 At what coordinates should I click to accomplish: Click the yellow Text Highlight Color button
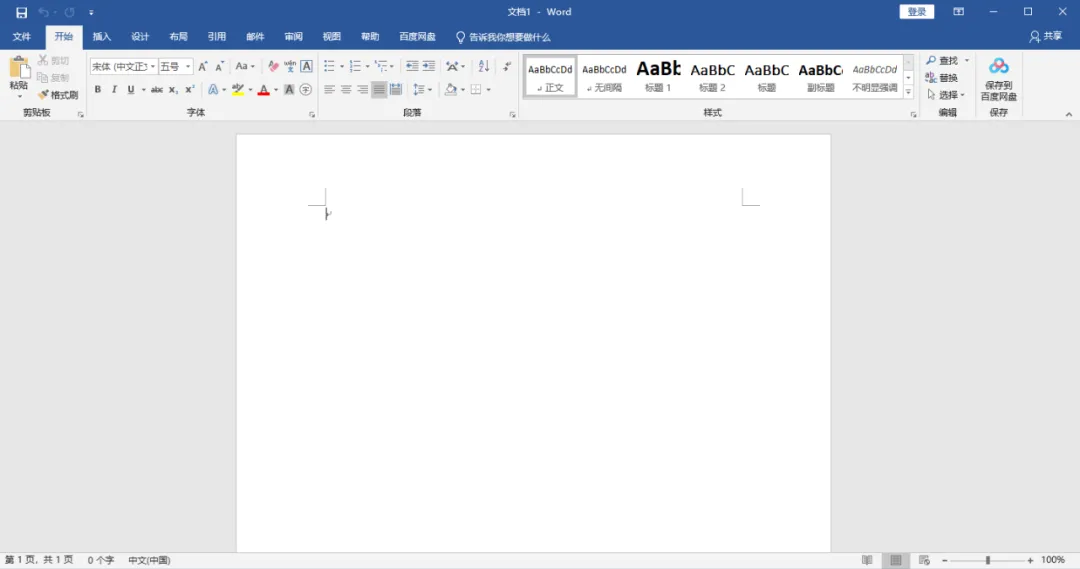[x=238, y=90]
